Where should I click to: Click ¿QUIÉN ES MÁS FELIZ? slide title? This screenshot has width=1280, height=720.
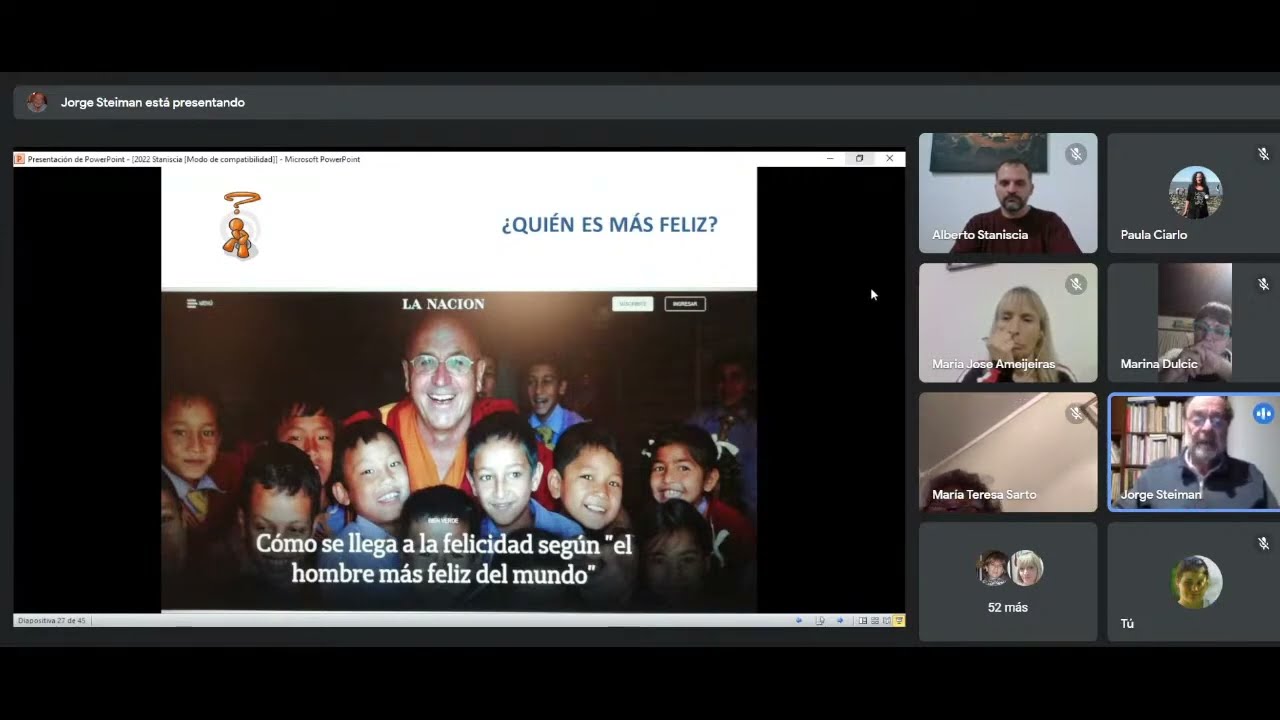[609, 225]
